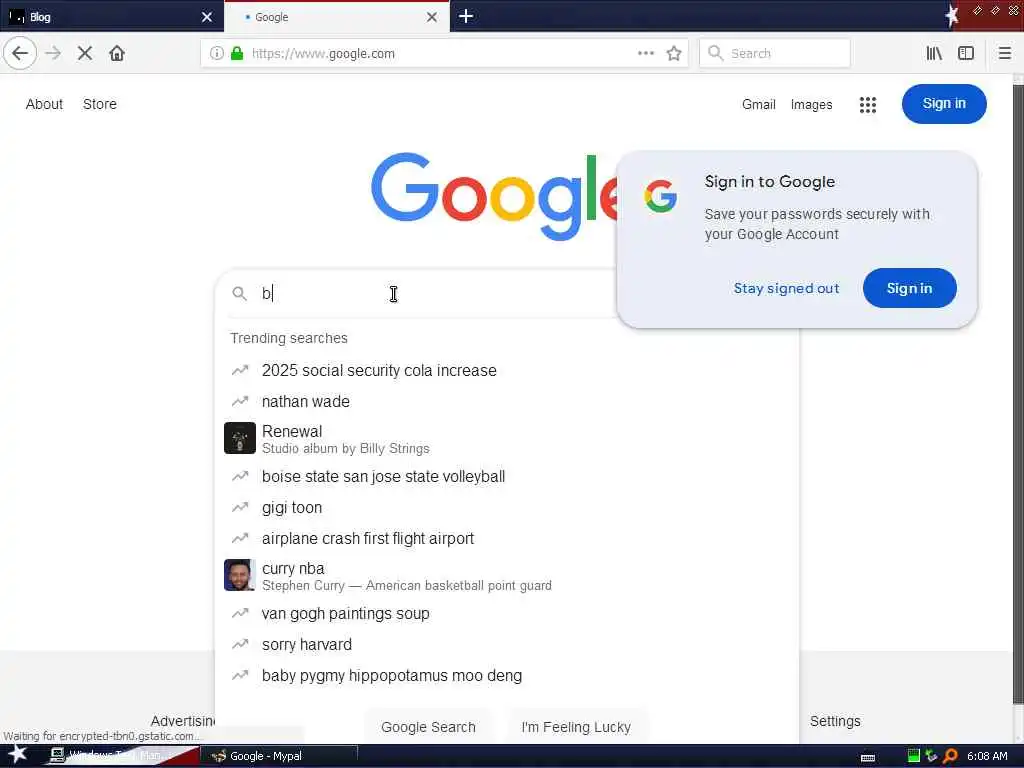The height and width of the screenshot is (768, 1024).
Task: Go to Gmail link
Action: pyautogui.click(x=758, y=104)
